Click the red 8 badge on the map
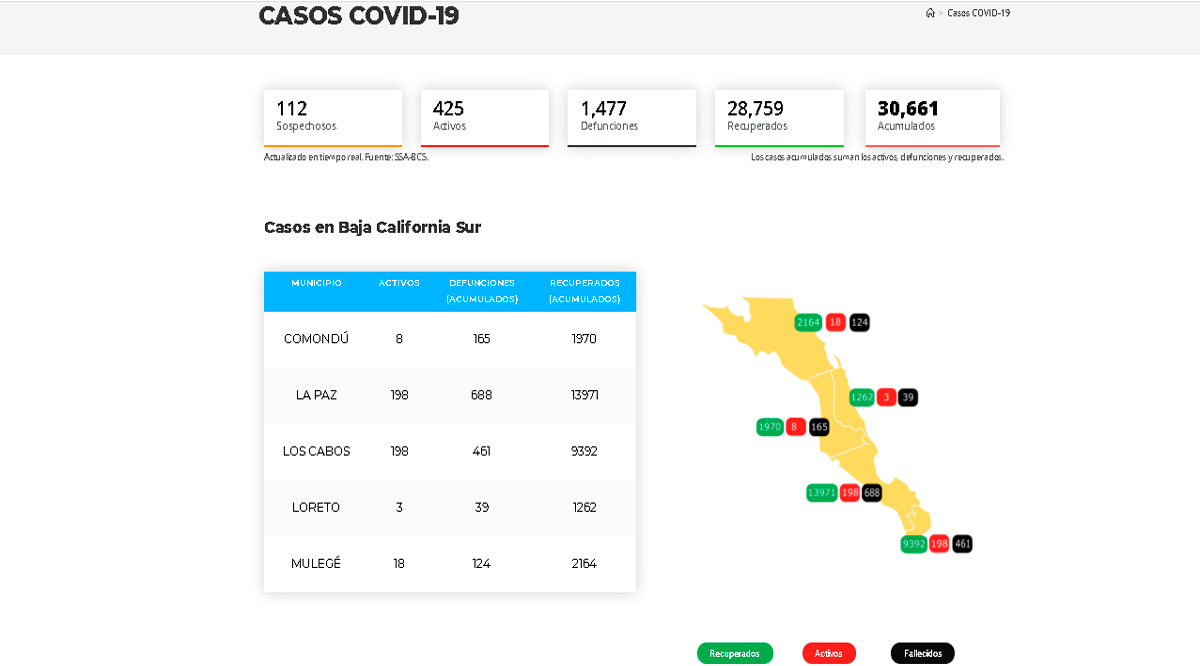The image size is (1200, 666). [794, 427]
